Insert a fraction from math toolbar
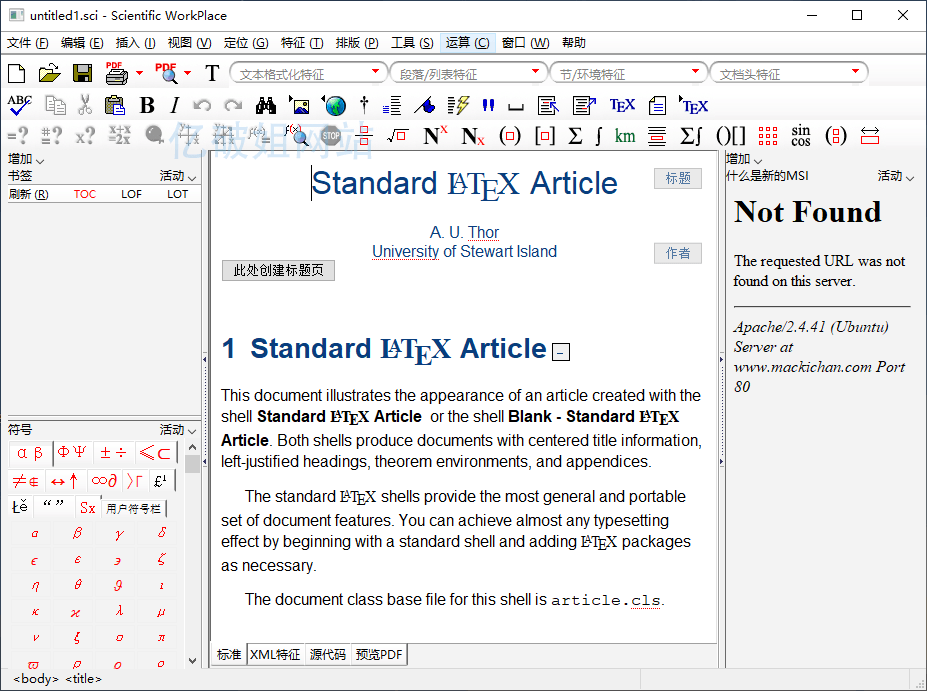 tap(364, 136)
